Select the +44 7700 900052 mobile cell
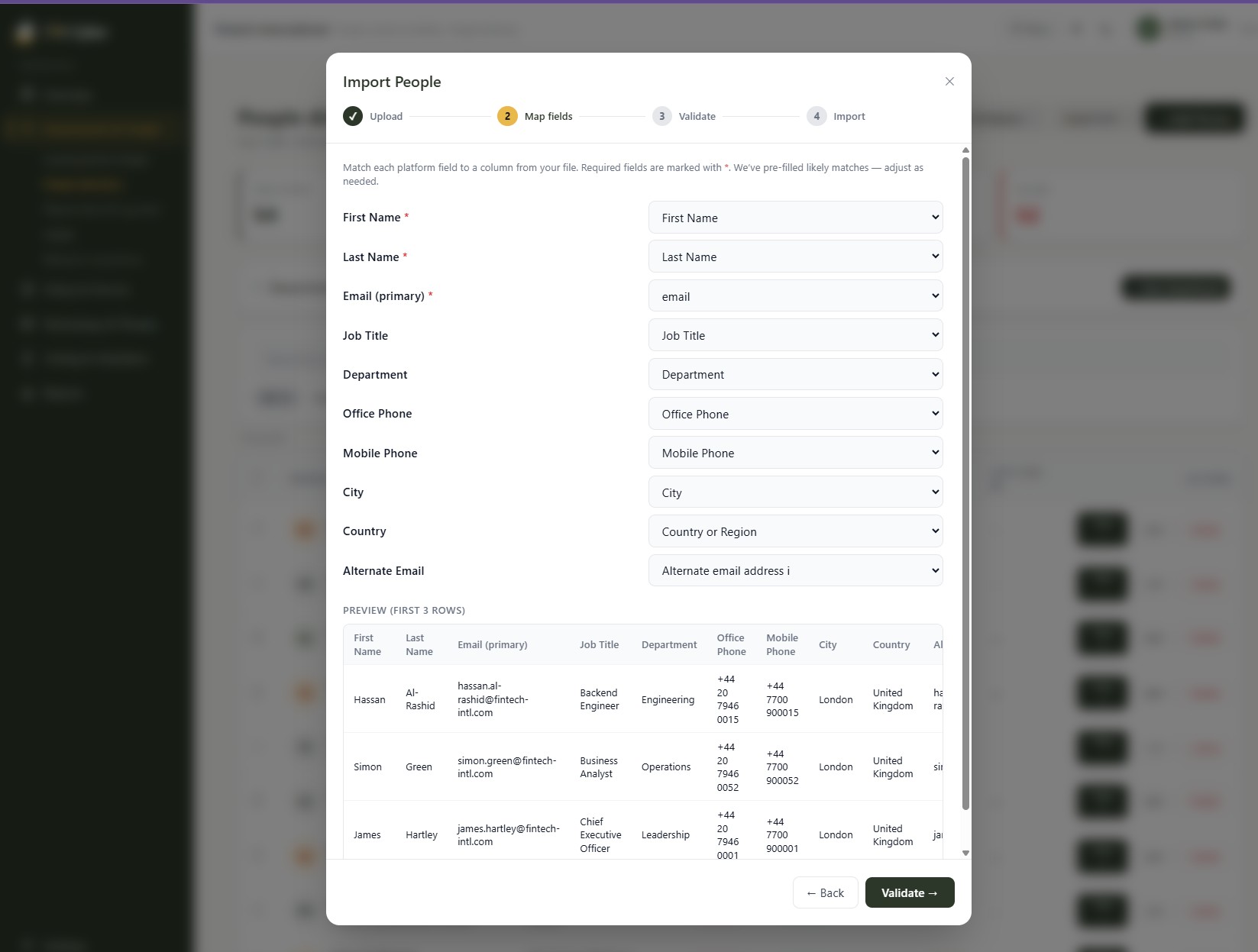1258x952 pixels. [782, 766]
